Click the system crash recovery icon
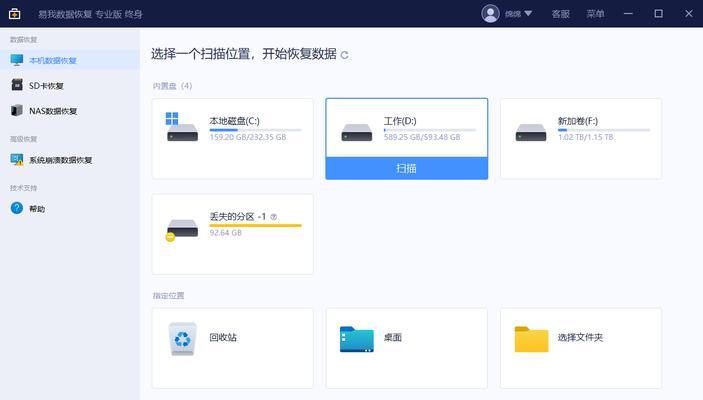 17,160
